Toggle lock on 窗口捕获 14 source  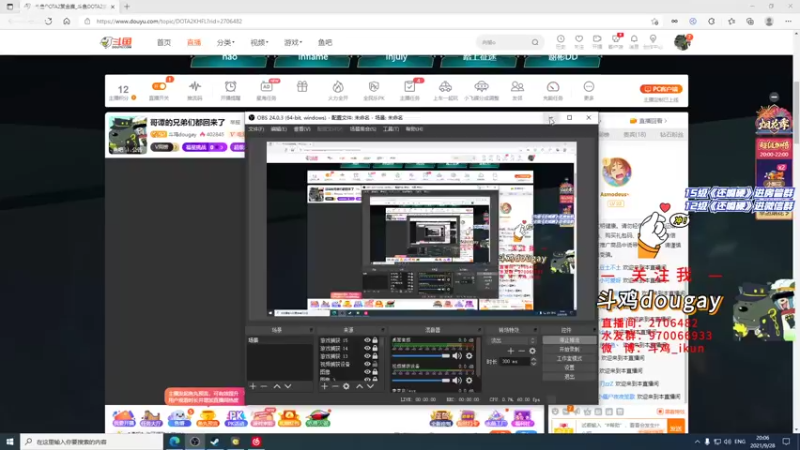(x=375, y=348)
